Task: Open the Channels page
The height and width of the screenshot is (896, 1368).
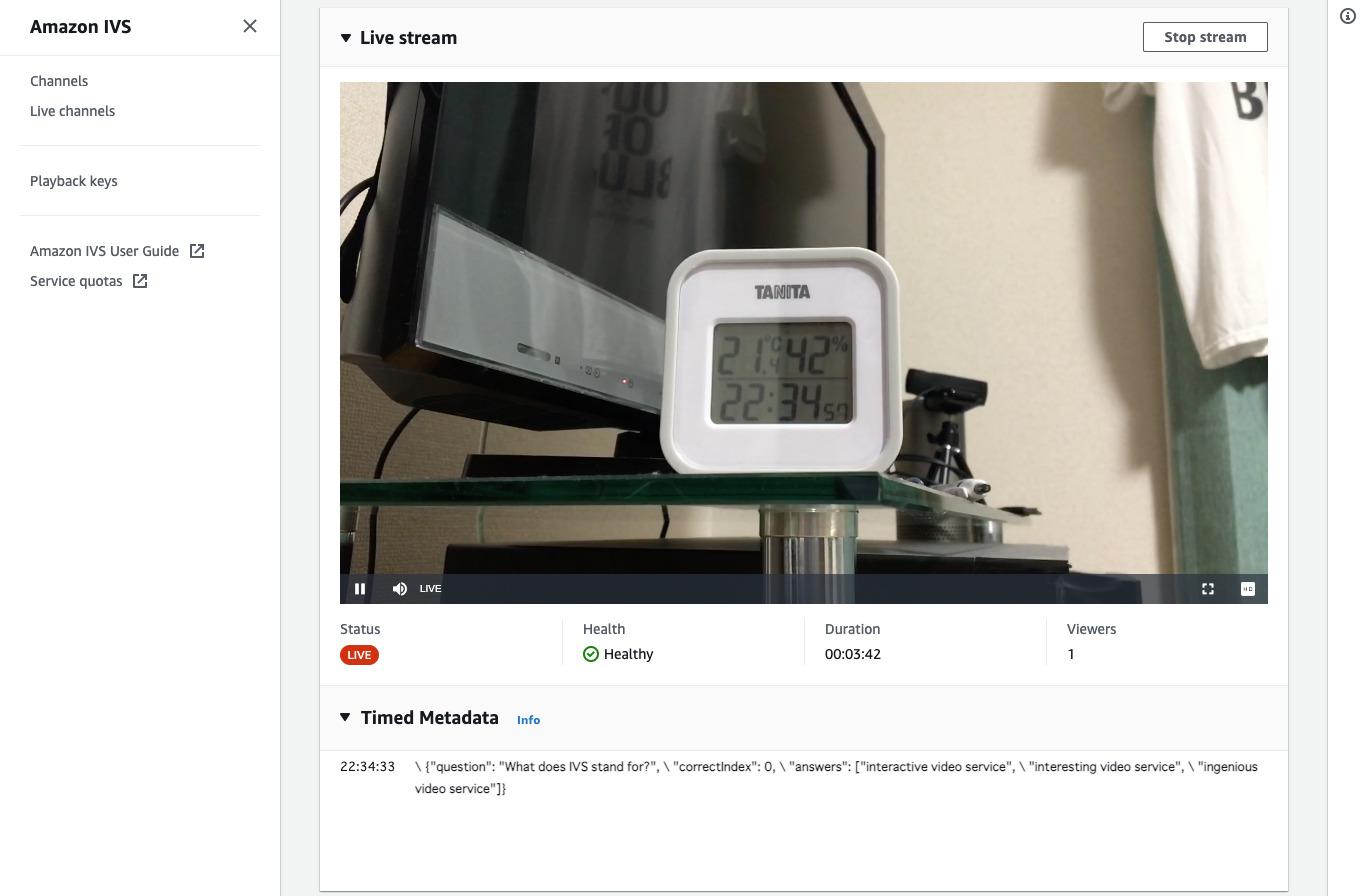Action: [x=59, y=81]
